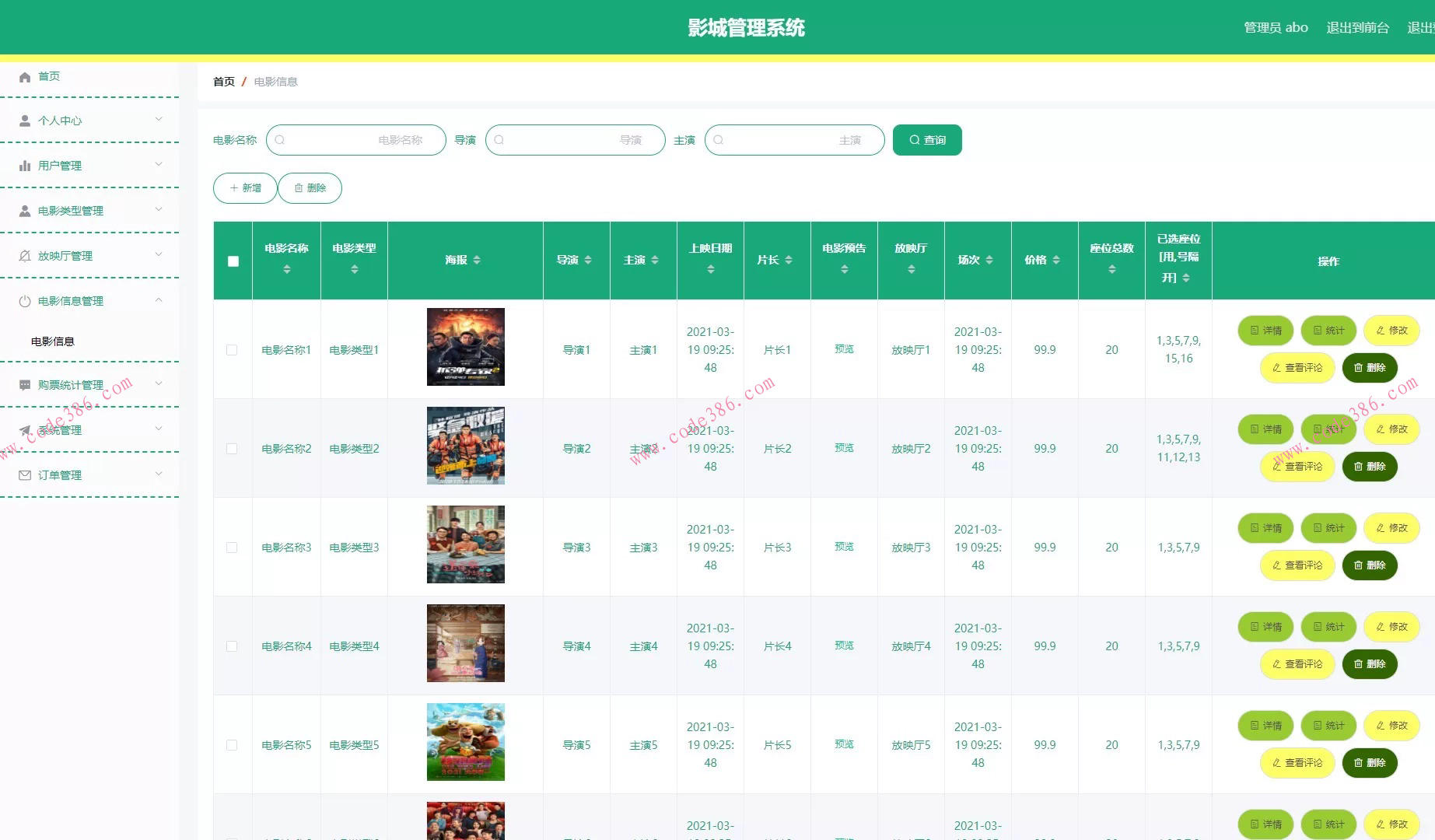This screenshot has height=840, width=1435.
Task: Select the 首页 home icon in sidebar
Action: tap(24, 76)
